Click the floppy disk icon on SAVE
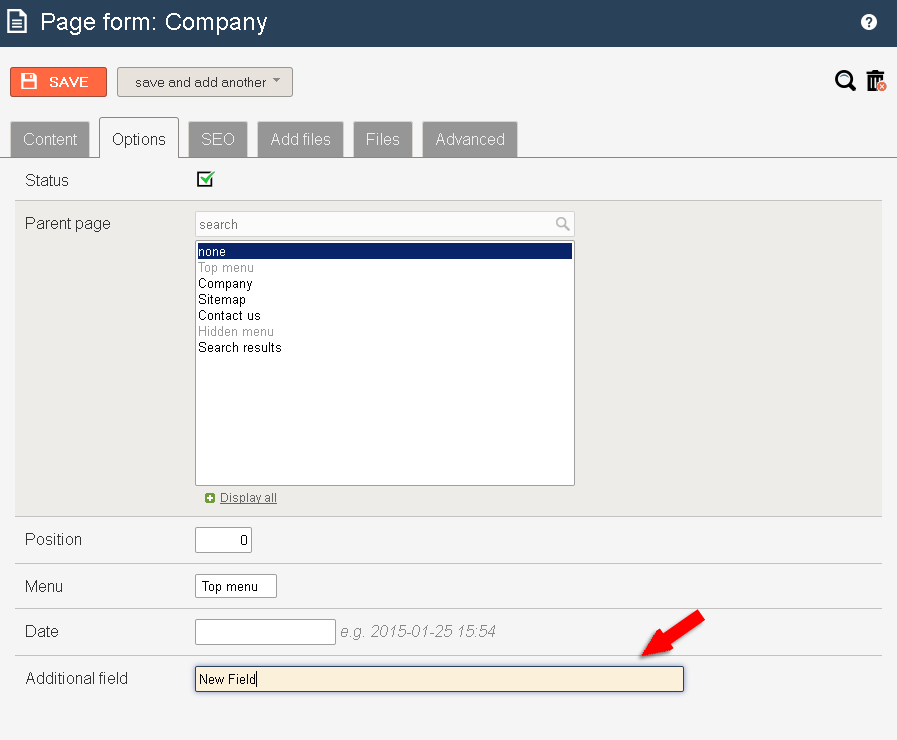This screenshot has width=897, height=740. coord(29,81)
